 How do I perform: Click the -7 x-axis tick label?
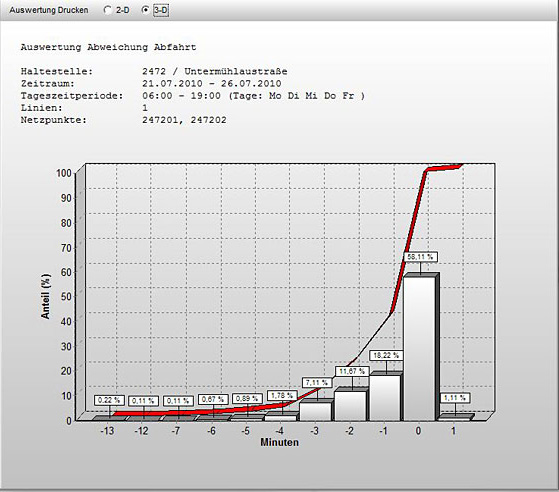(176, 431)
